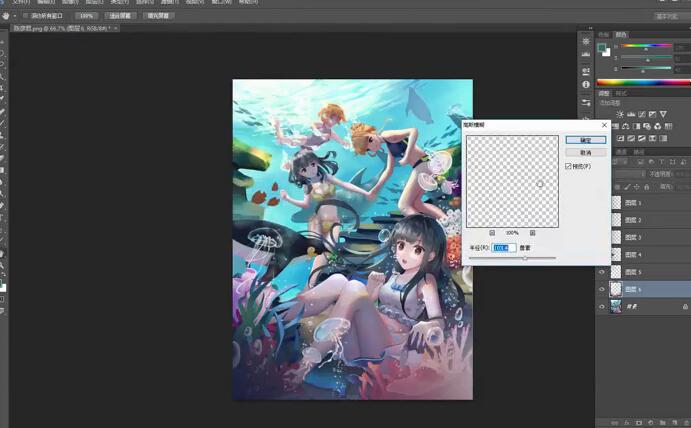The width and height of the screenshot is (691, 428).
Task: Expand the collapsed panel dock arrows
Action: pos(591,28)
